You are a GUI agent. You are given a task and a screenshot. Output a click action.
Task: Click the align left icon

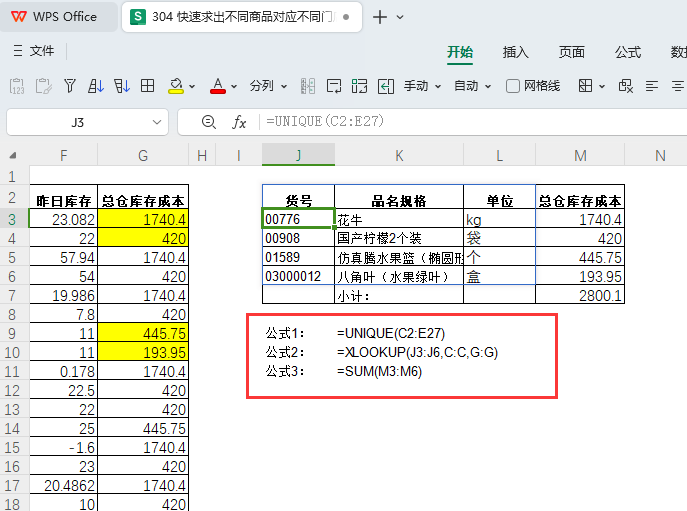pos(652,86)
